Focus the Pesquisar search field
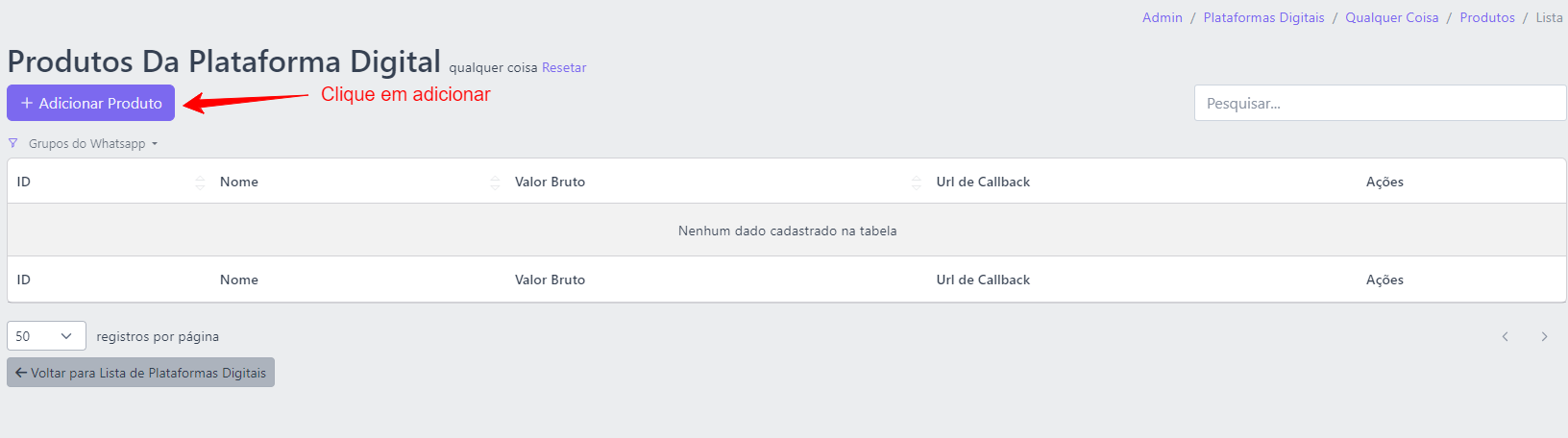The height and width of the screenshot is (438, 1568). [1380, 103]
